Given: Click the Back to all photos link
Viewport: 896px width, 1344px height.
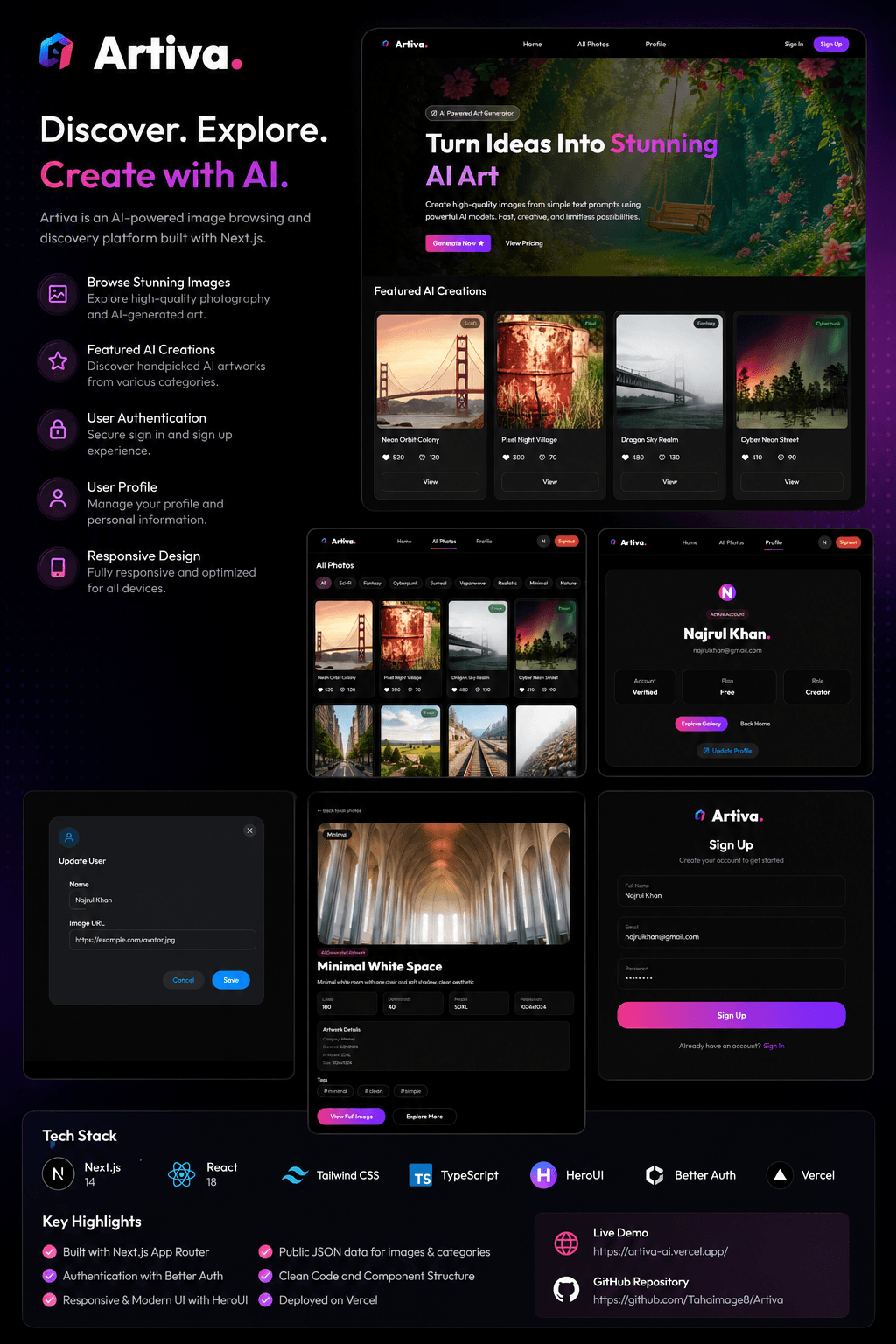Looking at the screenshot, I should [339, 810].
